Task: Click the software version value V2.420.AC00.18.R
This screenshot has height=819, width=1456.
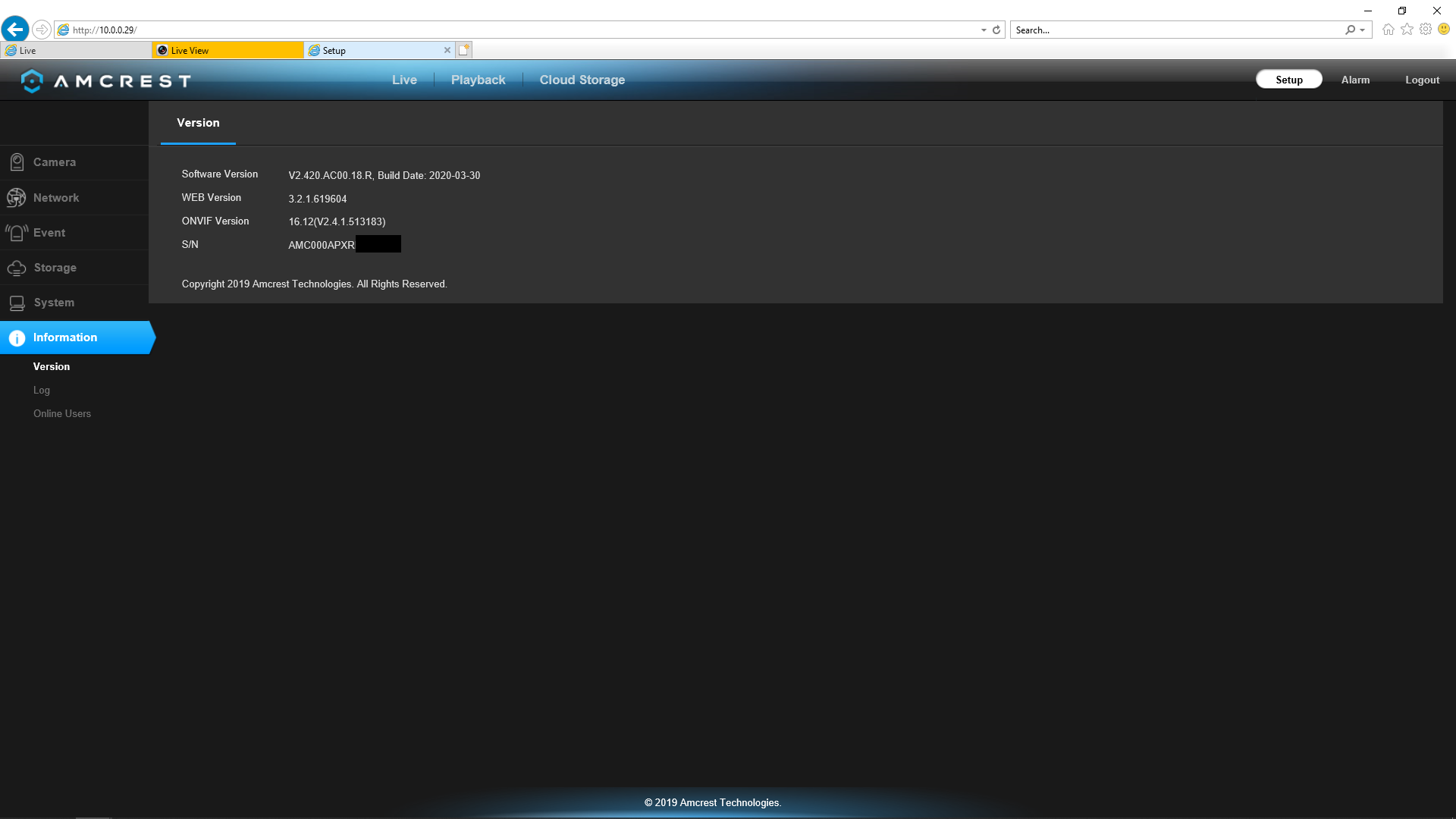Action: tap(331, 175)
